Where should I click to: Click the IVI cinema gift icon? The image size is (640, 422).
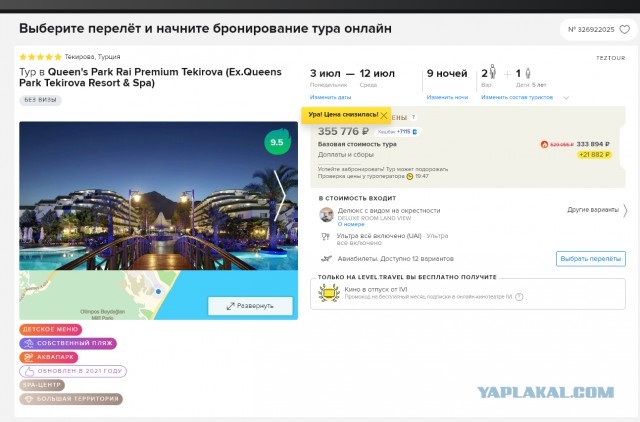coord(329,293)
